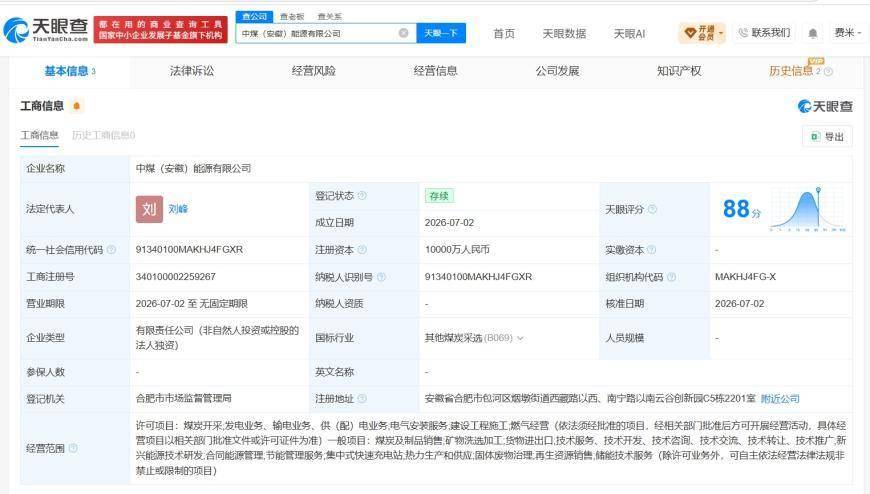This screenshot has height=494, width=870.
Task: Click the Tianyancha watermark logo on the right
Action: tap(825, 106)
